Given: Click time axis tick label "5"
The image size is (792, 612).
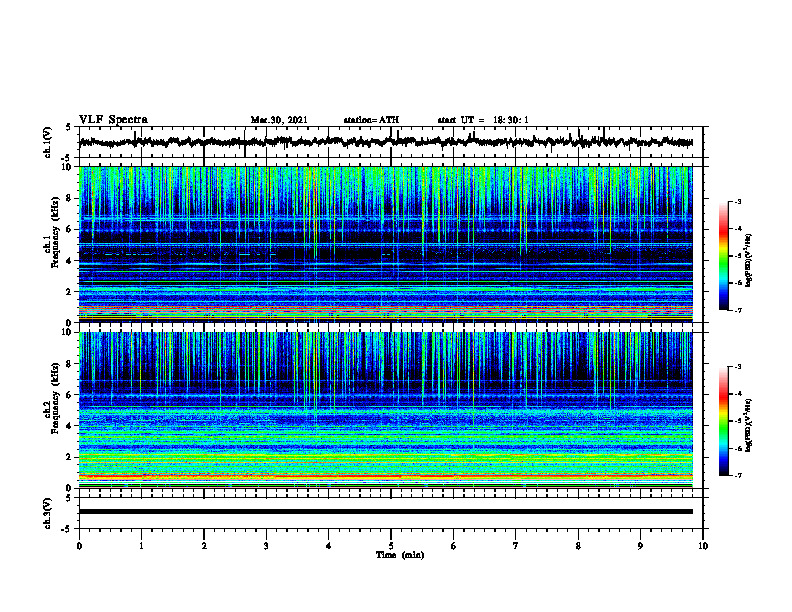Looking at the screenshot, I should (391, 546).
